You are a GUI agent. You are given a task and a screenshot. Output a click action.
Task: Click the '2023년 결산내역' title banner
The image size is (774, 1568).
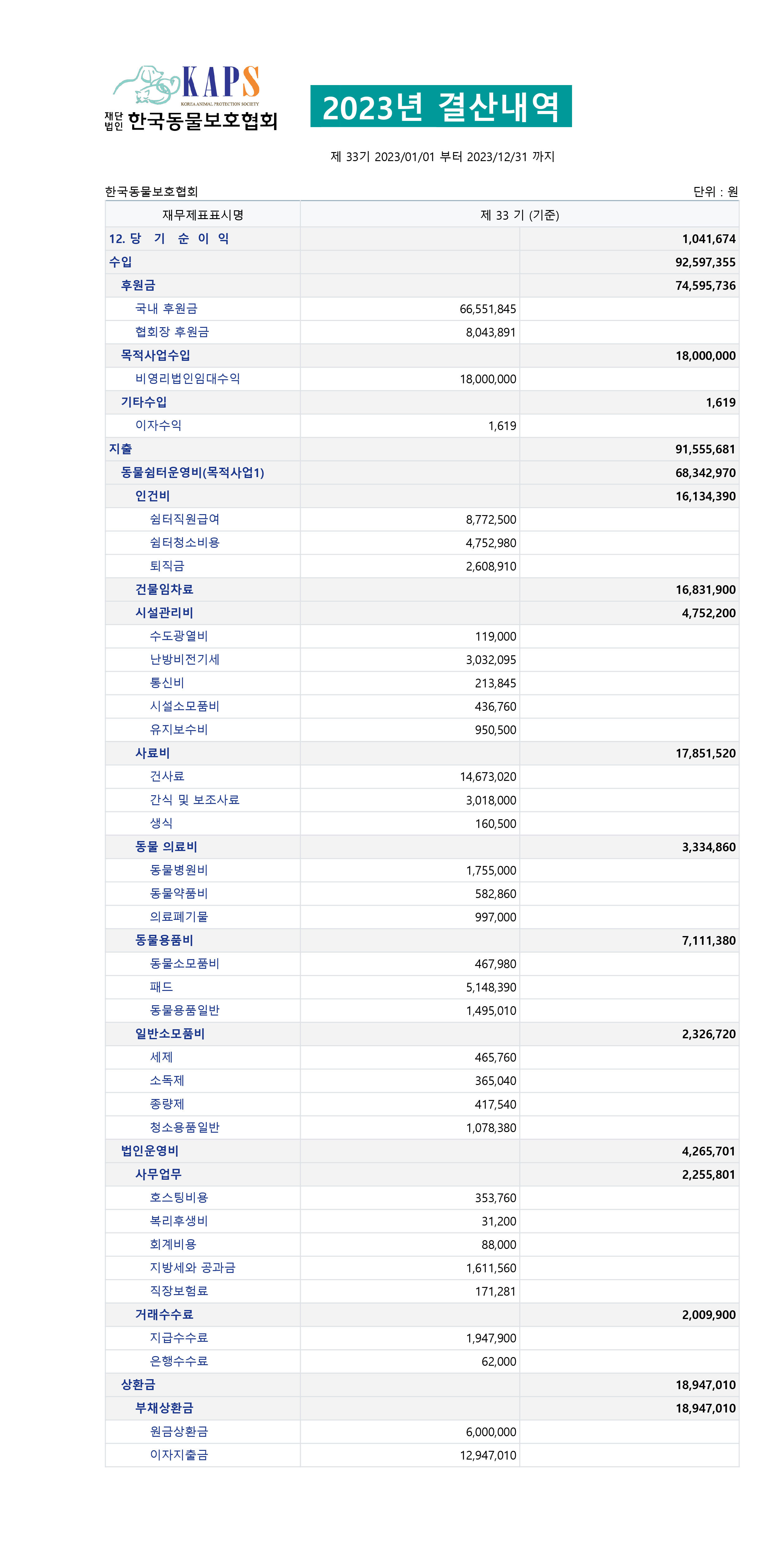pos(441,106)
